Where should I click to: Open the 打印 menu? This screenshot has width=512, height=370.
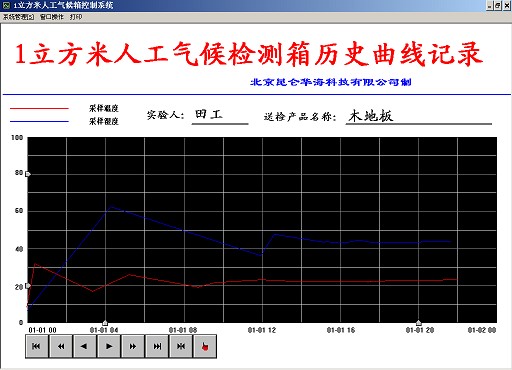pyautogui.click(x=76, y=17)
